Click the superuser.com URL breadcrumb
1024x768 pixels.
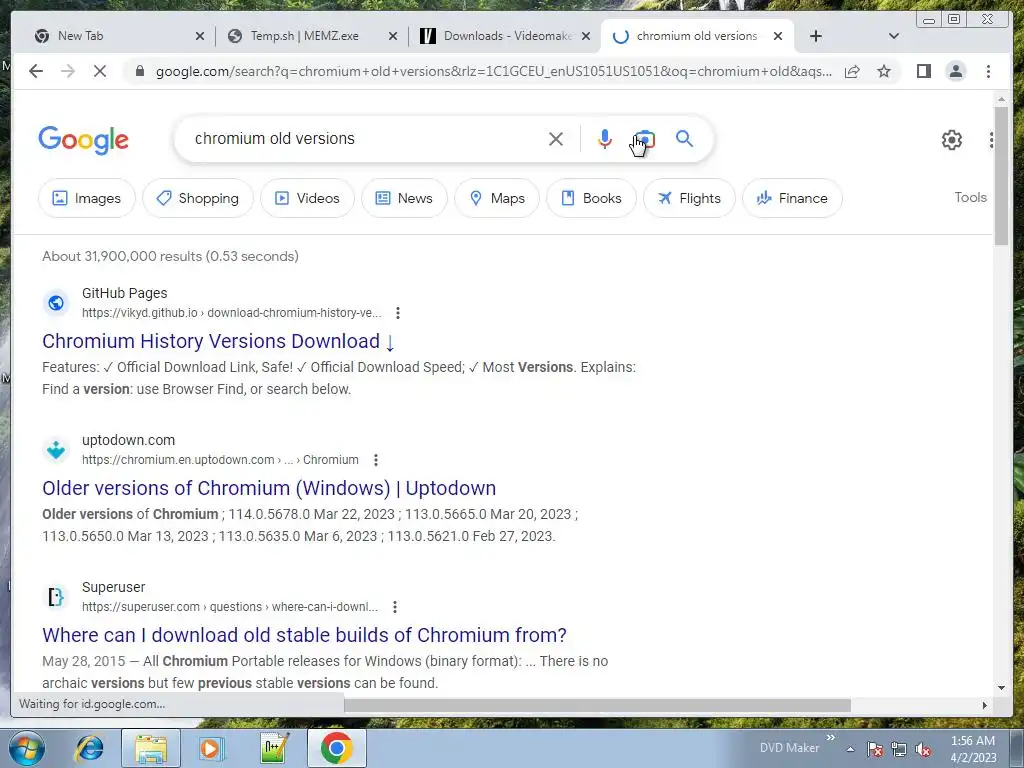(230, 607)
